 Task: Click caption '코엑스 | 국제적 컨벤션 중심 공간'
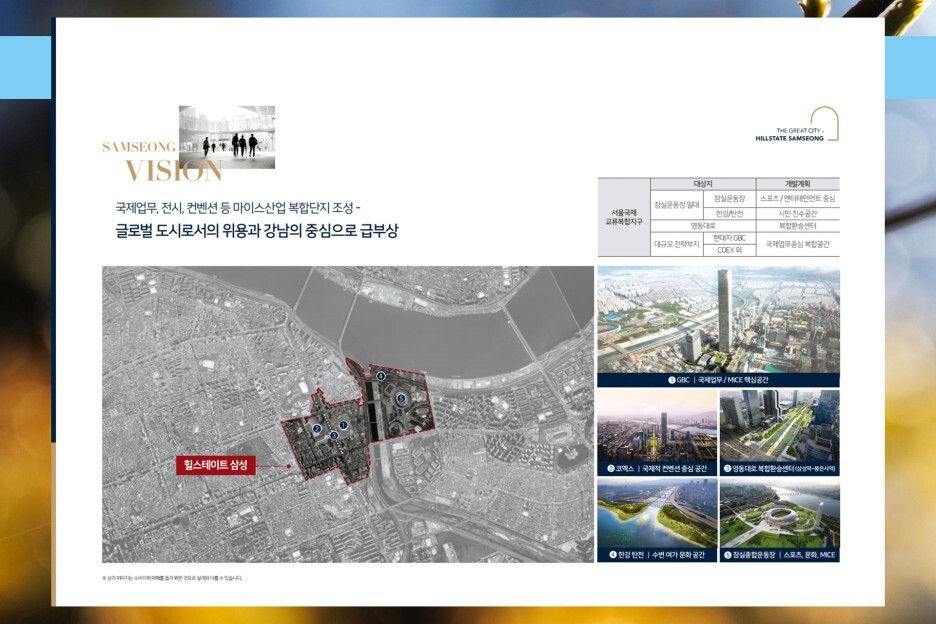pyautogui.click(x=657, y=469)
